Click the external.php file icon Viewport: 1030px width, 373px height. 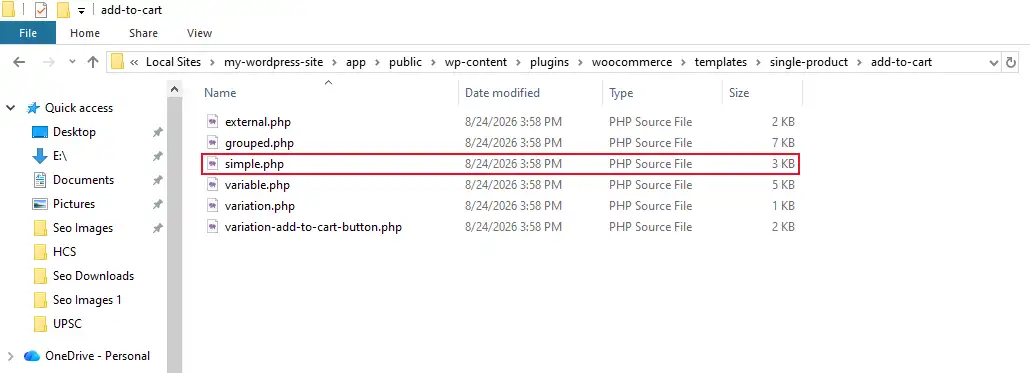[212, 121]
